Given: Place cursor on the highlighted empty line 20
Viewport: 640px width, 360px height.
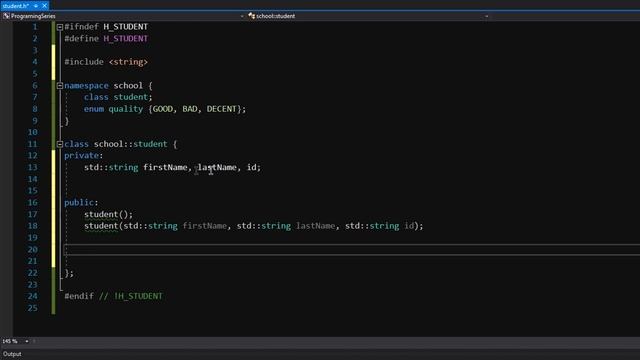Looking at the screenshot, I should point(351,249).
